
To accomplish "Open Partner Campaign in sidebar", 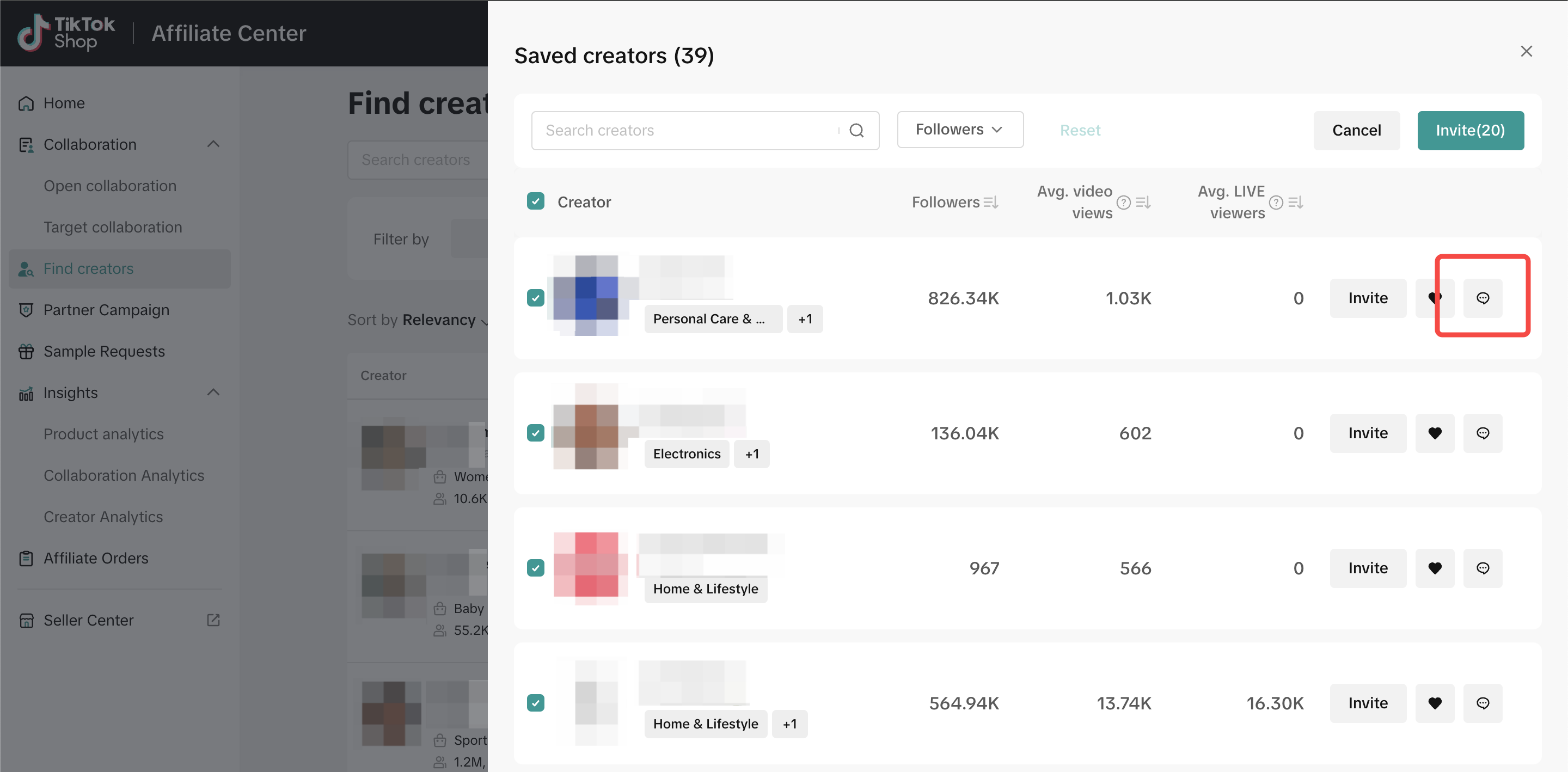I will click(x=106, y=310).
